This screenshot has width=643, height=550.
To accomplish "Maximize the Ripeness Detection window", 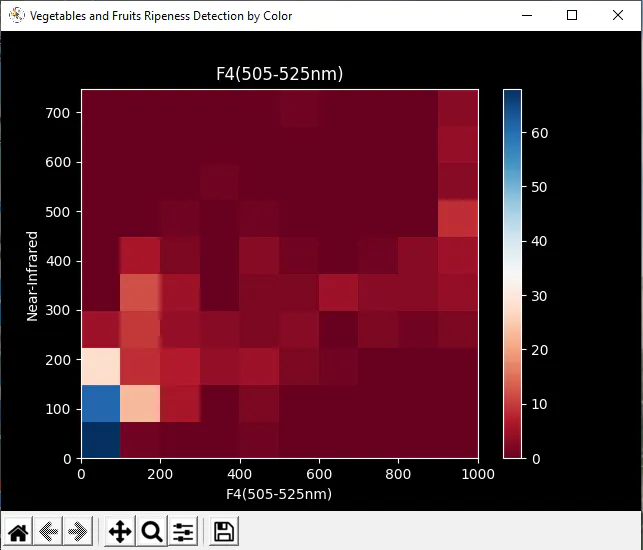I will 572,15.
